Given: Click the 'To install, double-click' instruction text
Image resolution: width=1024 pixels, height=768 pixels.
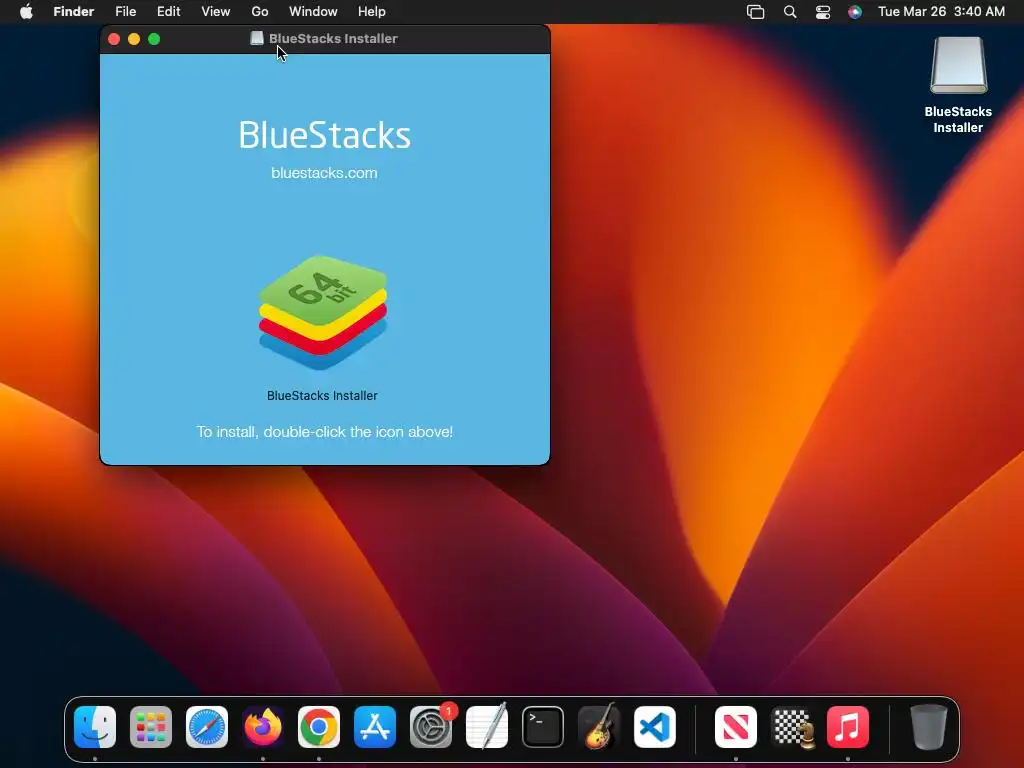Looking at the screenshot, I should 325,432.
